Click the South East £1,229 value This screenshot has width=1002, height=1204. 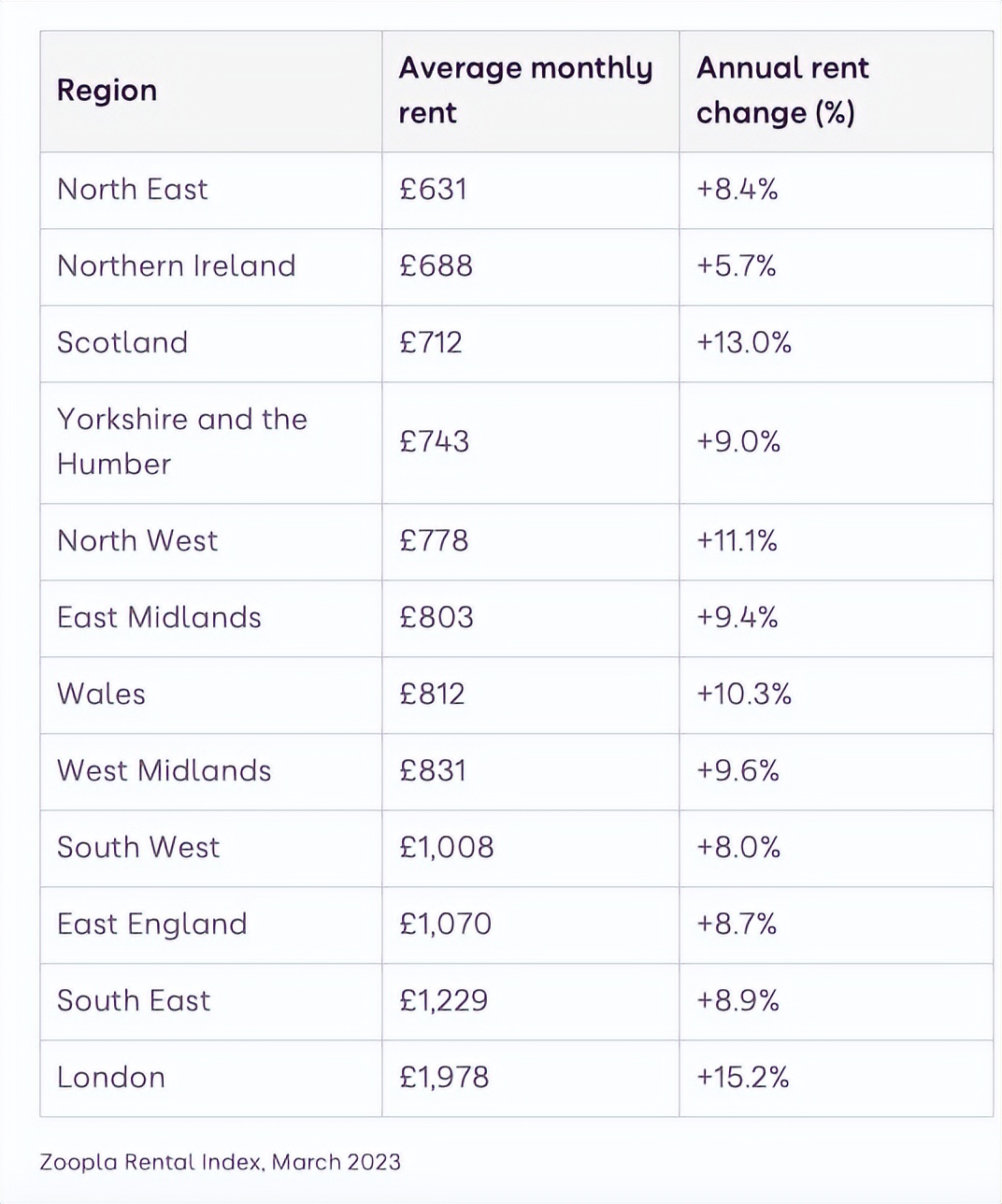click(x=444, y=1001)
